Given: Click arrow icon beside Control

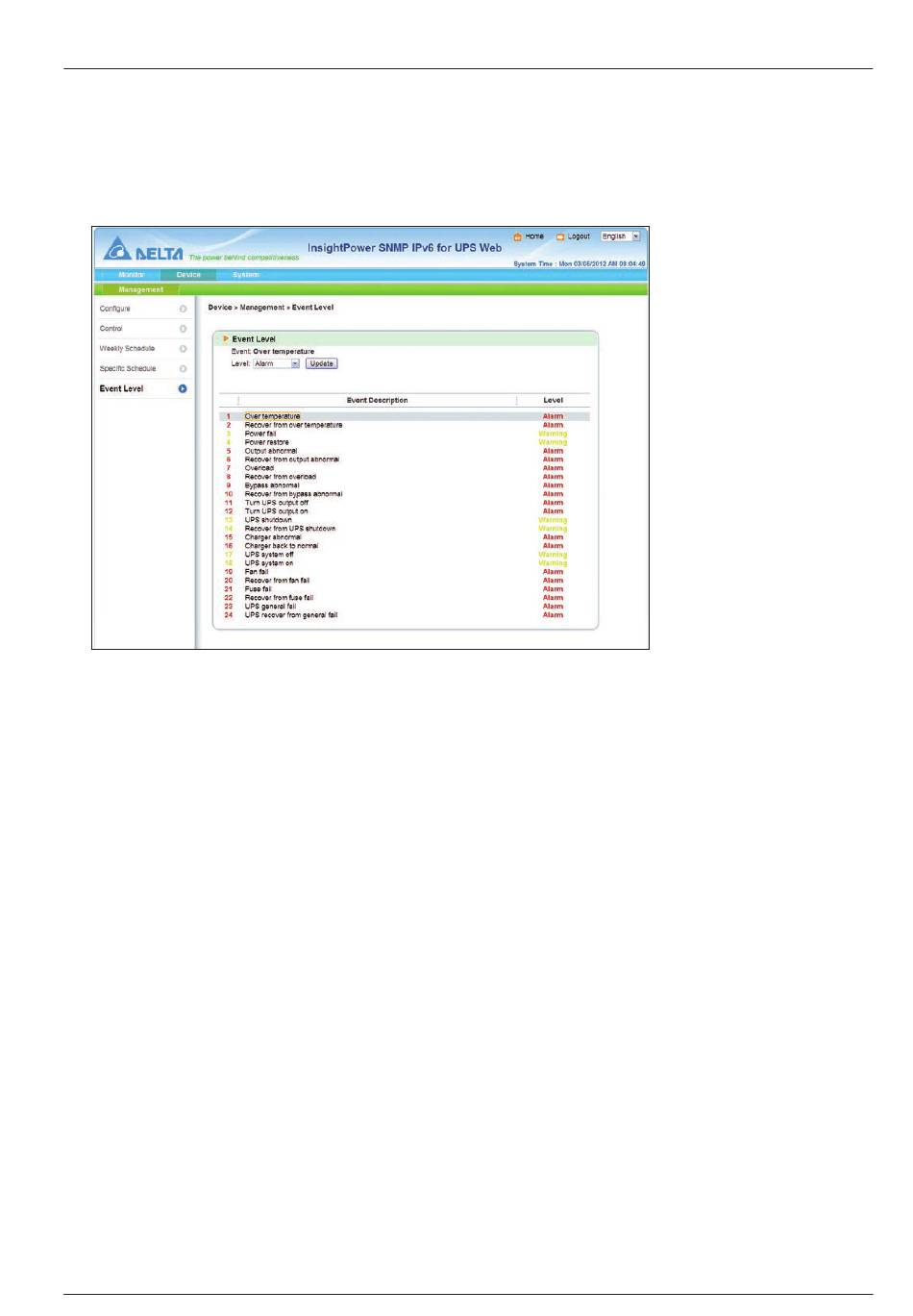Looking at the screenshot, I should coord(183,329).
